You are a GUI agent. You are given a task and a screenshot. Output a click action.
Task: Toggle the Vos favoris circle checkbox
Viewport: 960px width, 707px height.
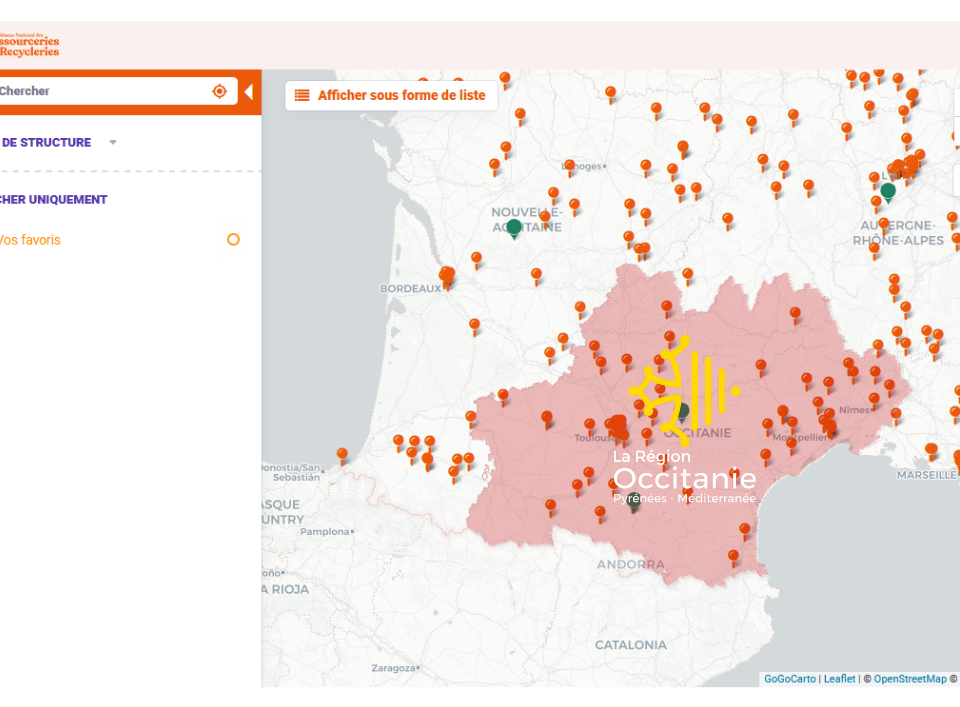(233, 240)
